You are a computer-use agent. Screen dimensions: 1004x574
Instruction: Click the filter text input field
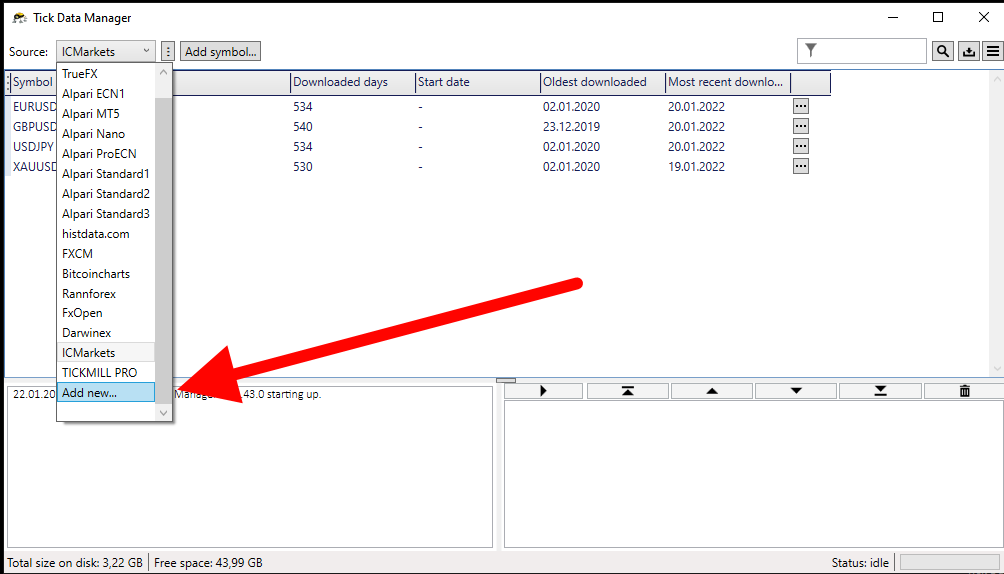coord(871,51)
